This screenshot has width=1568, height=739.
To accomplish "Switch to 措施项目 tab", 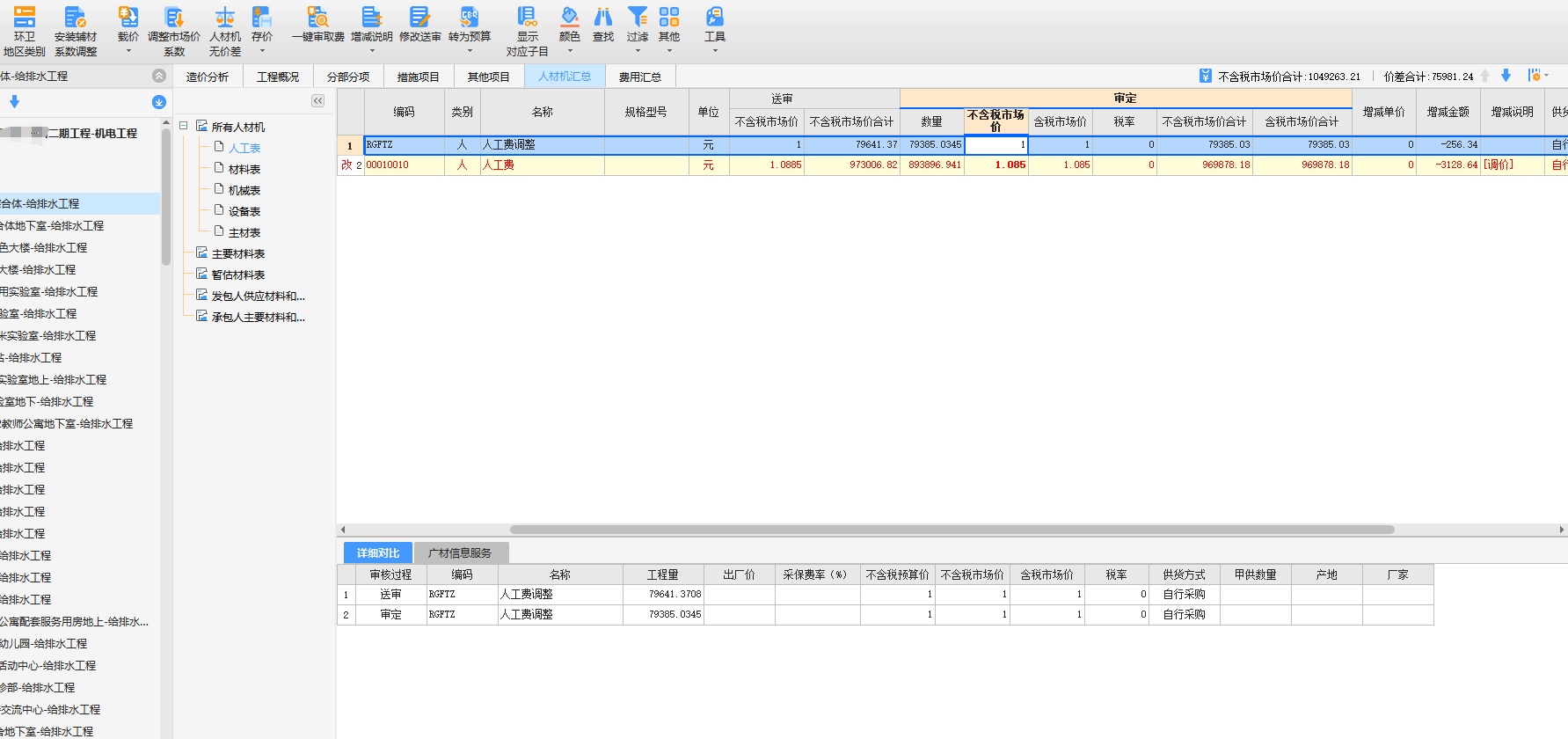I will point(419,77).
